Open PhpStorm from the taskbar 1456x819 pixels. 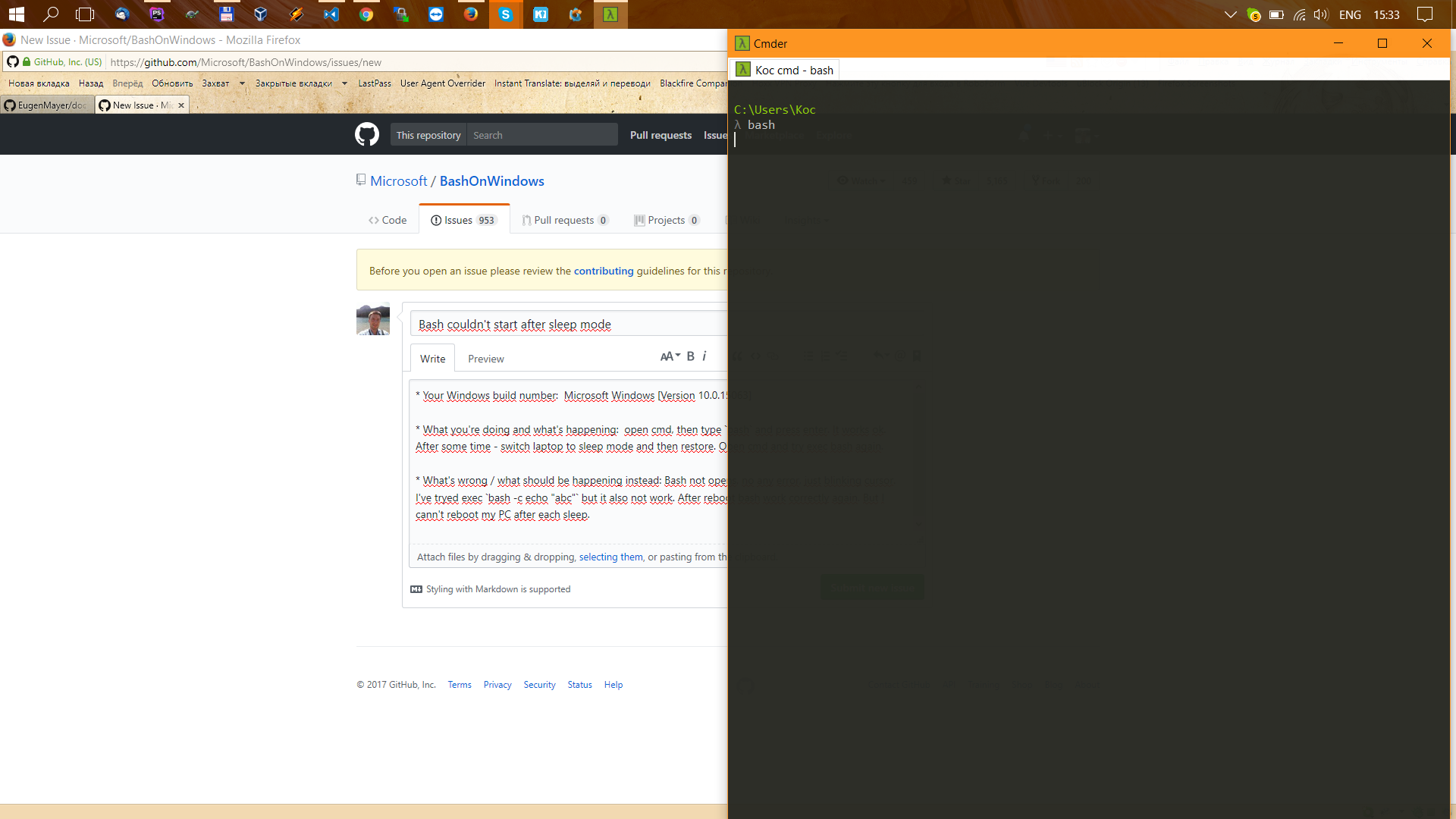pyautogui.click(x=157, y=14)
